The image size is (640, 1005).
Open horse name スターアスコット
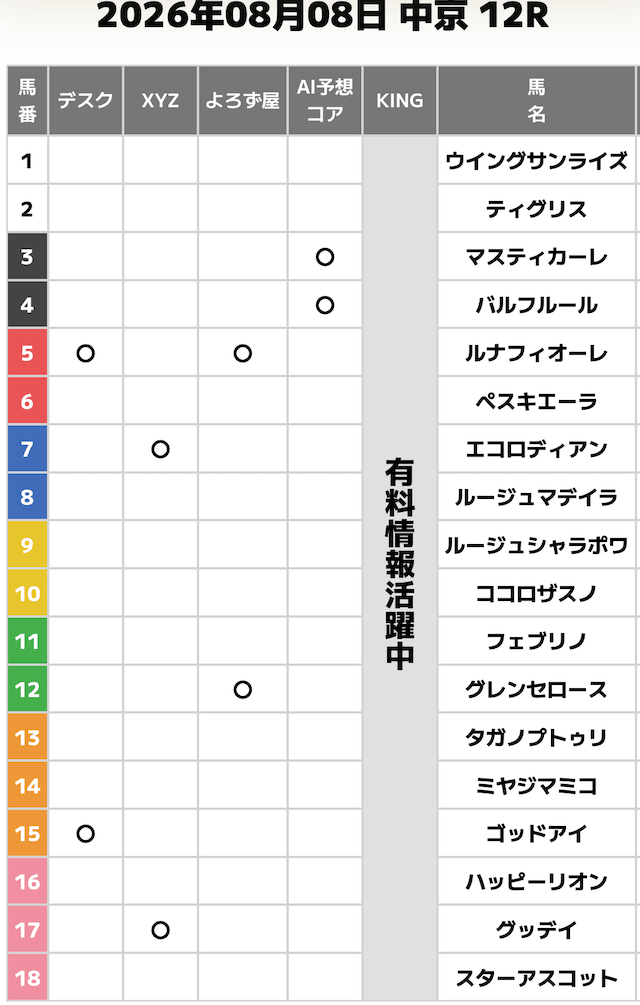[536, 978]
